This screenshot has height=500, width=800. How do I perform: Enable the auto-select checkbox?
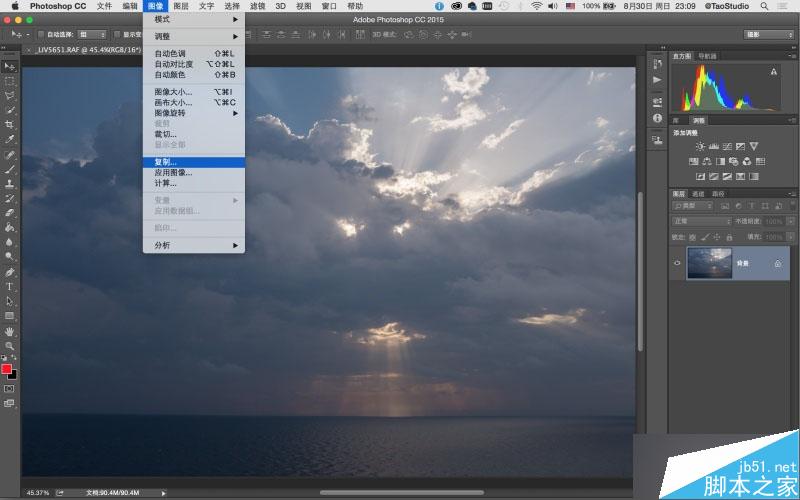coord(41,35)
